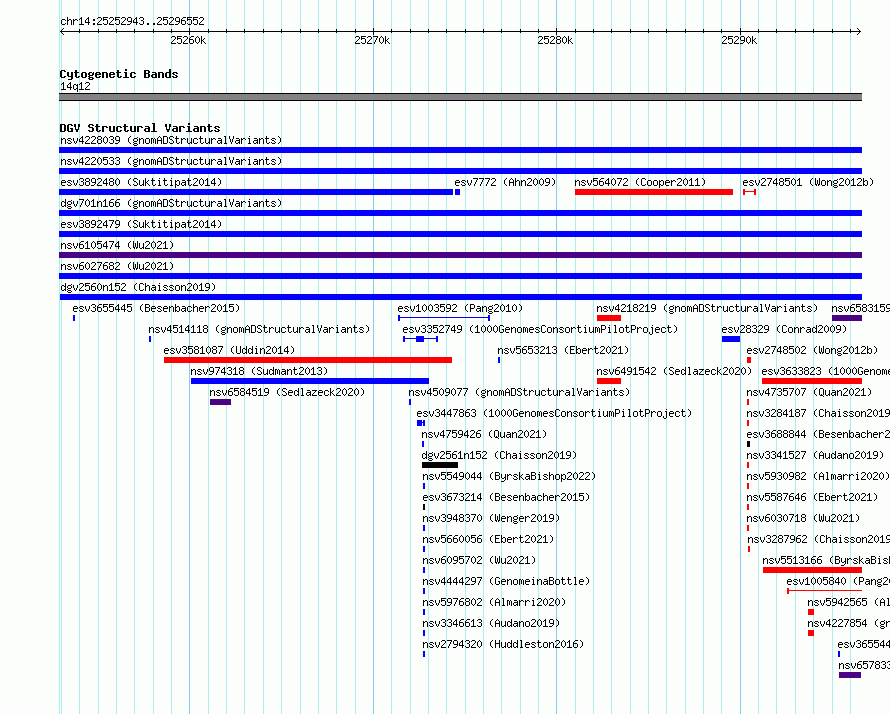
Task: Select the nsv4220533 variant label
Action: click(x=171, y=161)
